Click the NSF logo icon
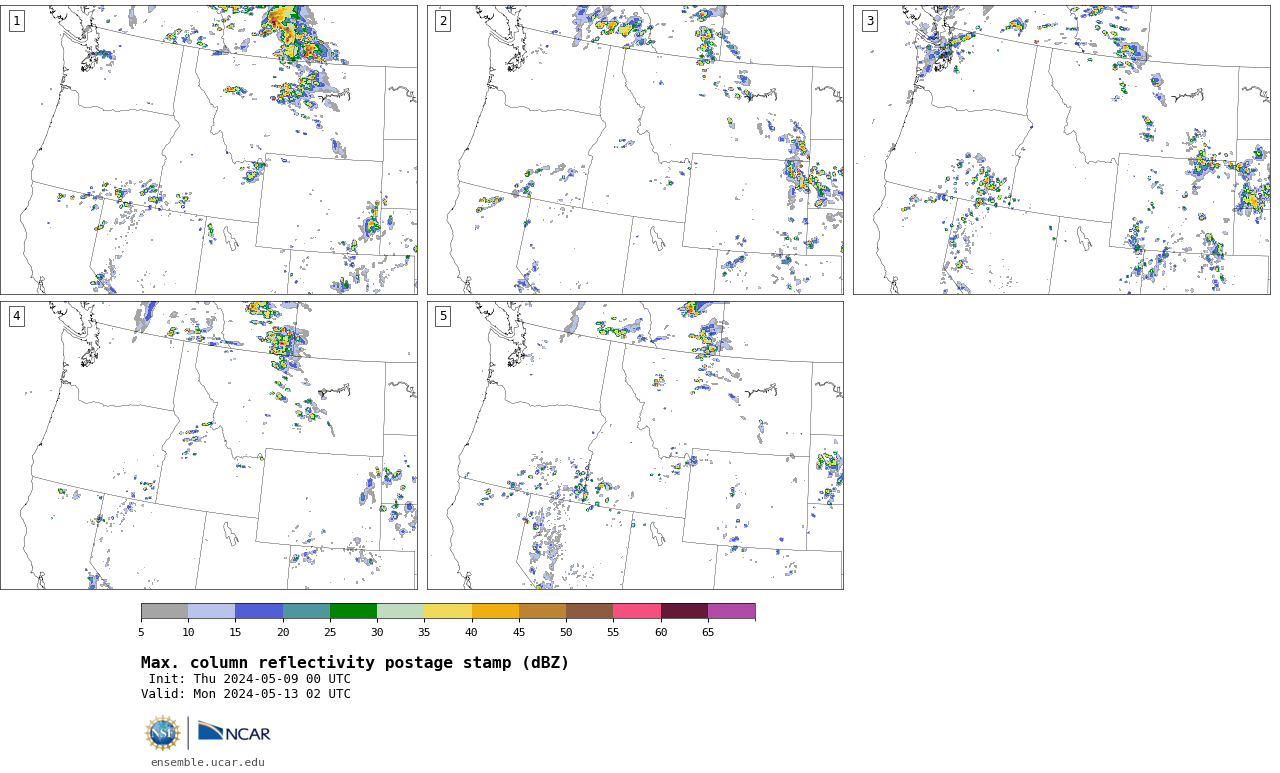Image resolution: width=1280 pixels, height=773 pixels. click(163, 733)
